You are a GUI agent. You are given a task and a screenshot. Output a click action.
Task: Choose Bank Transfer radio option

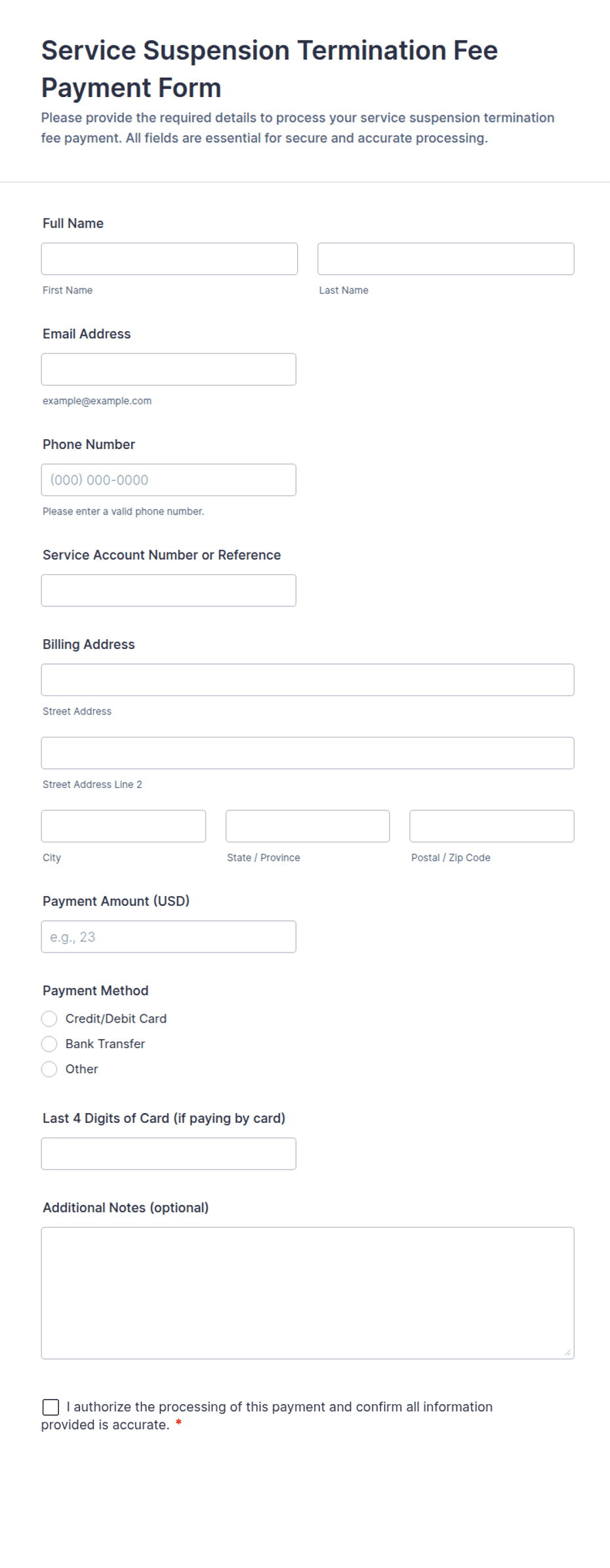[49, 1044]
